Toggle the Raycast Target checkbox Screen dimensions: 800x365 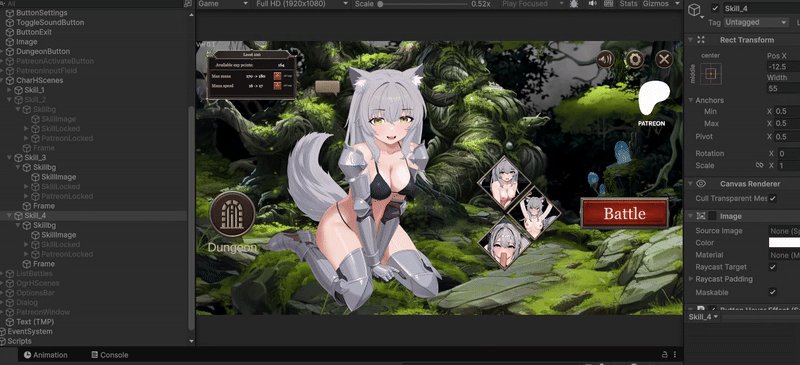click(772, 267)
